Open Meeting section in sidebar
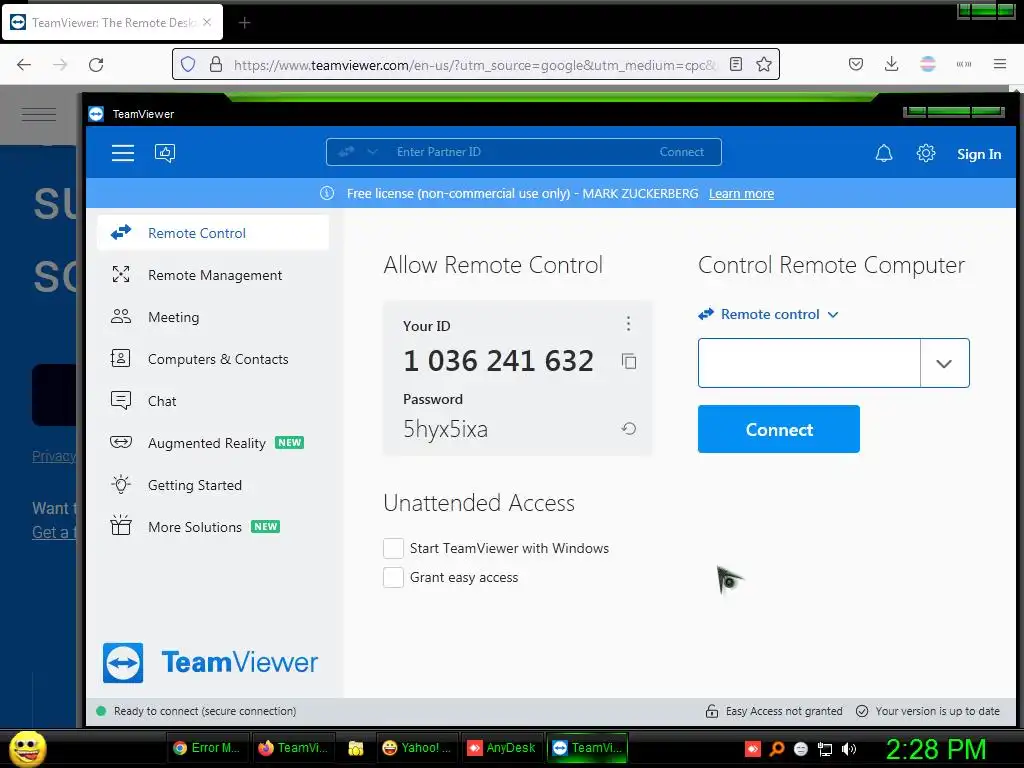 pos(213,317)
